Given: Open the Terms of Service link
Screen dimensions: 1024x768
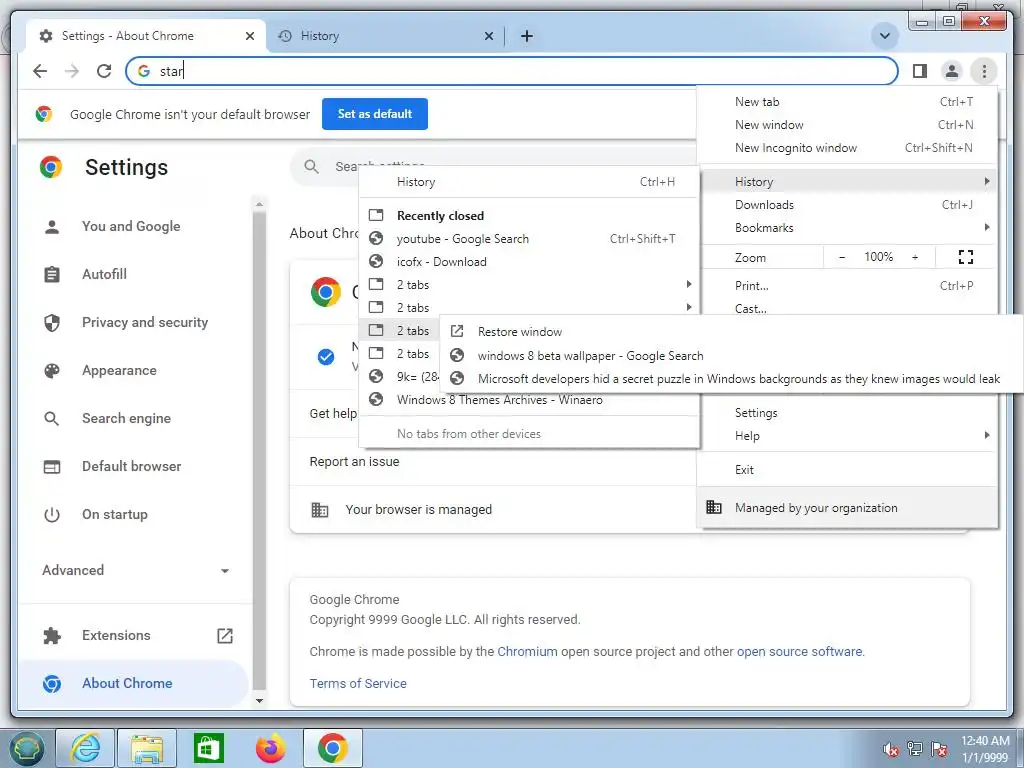Looking at the screenshot, I should [x=358, y=683].
